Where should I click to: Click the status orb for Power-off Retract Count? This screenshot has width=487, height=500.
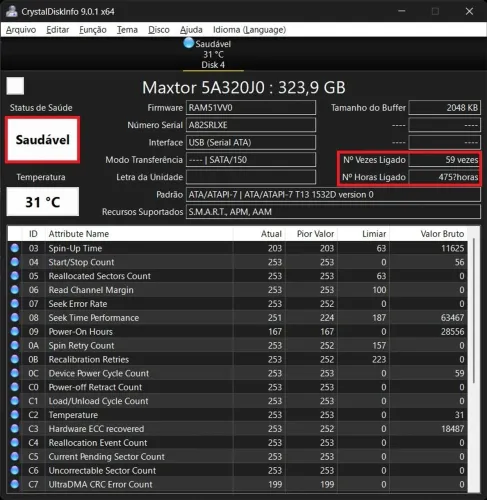pos(15,387)
